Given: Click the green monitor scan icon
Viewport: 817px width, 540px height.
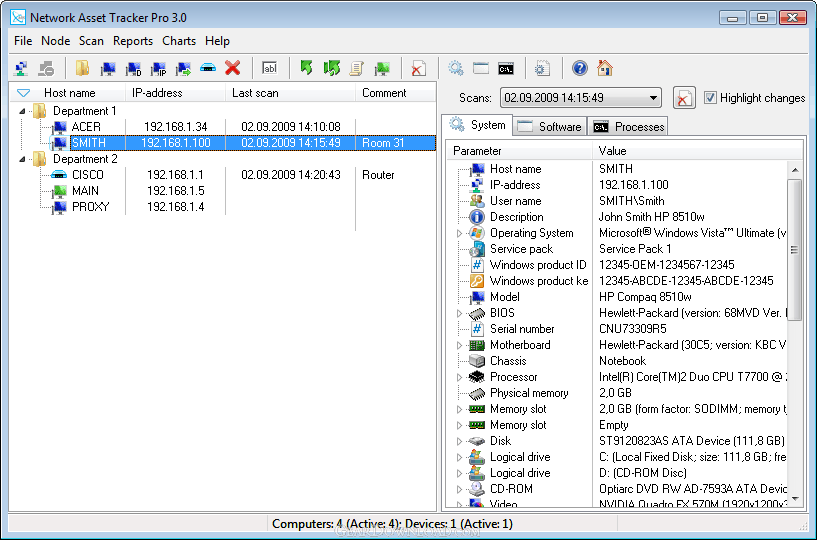Looking at the screenshot, I should [382, 68].
